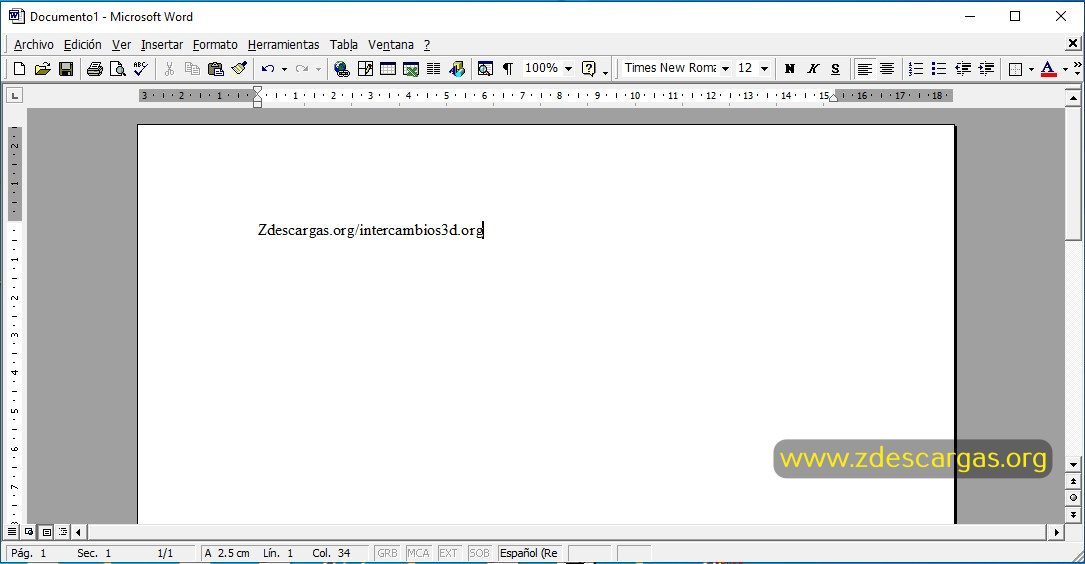Open the Insertar menu
The height and width of the screenshot is (564, 1085).
162,44
